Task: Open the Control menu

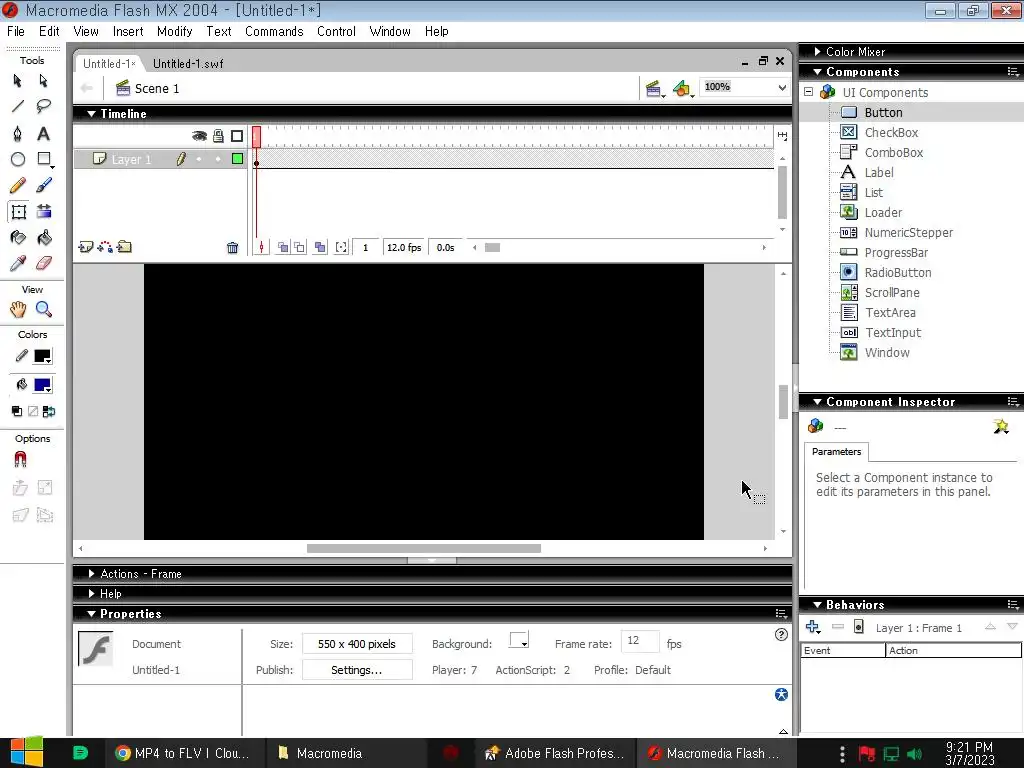Action: [336, 31]
